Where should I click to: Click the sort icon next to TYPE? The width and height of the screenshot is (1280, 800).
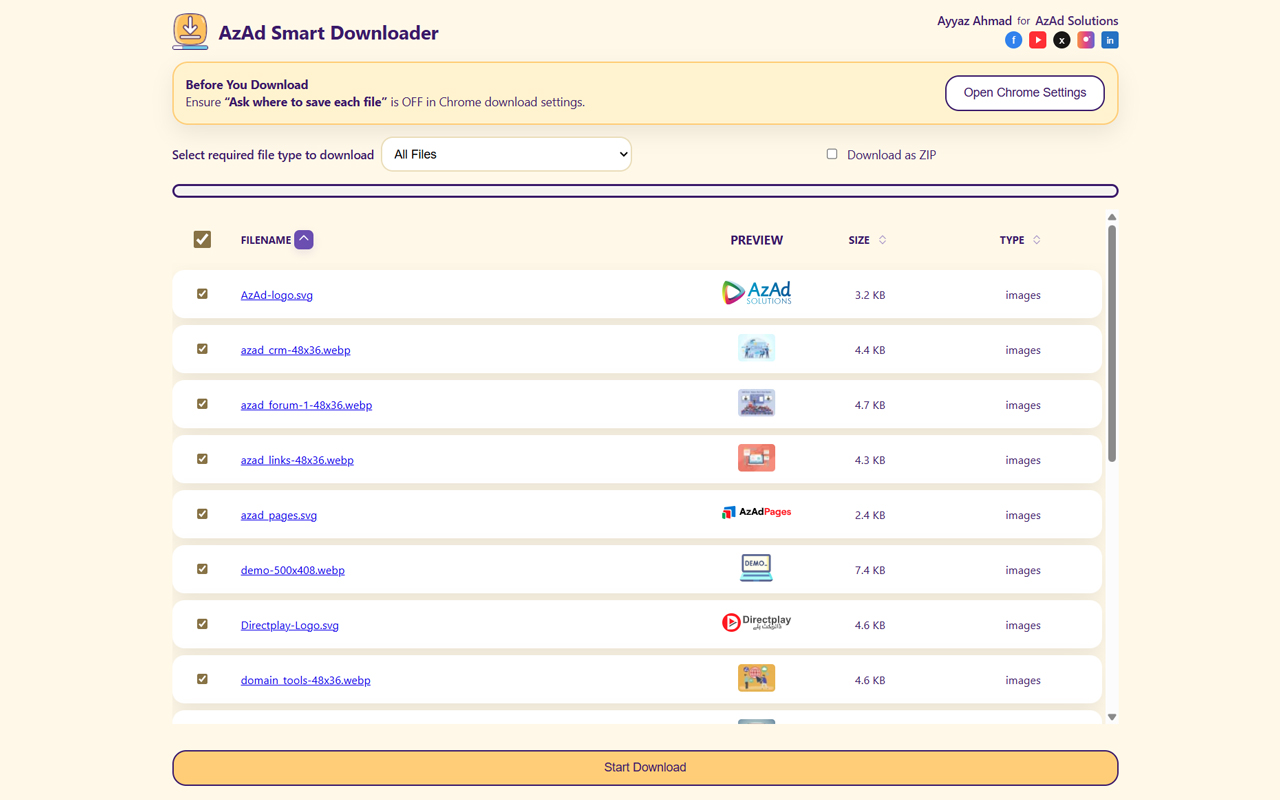1036,240
